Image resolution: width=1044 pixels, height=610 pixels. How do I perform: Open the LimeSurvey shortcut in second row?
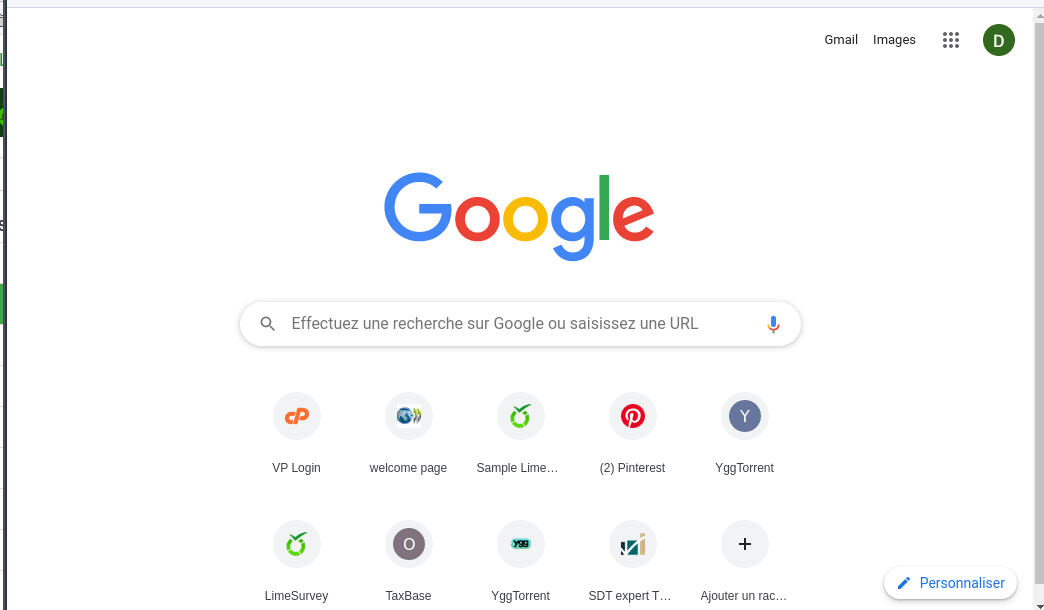tap(297, 544)
